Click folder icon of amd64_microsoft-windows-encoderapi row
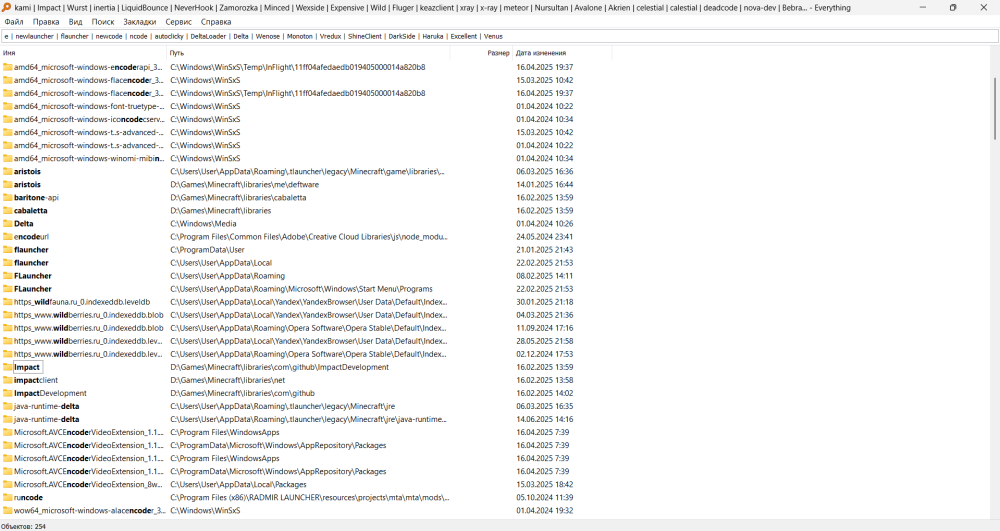Viewport: 1000px width, 531px height. coord(8,67)
